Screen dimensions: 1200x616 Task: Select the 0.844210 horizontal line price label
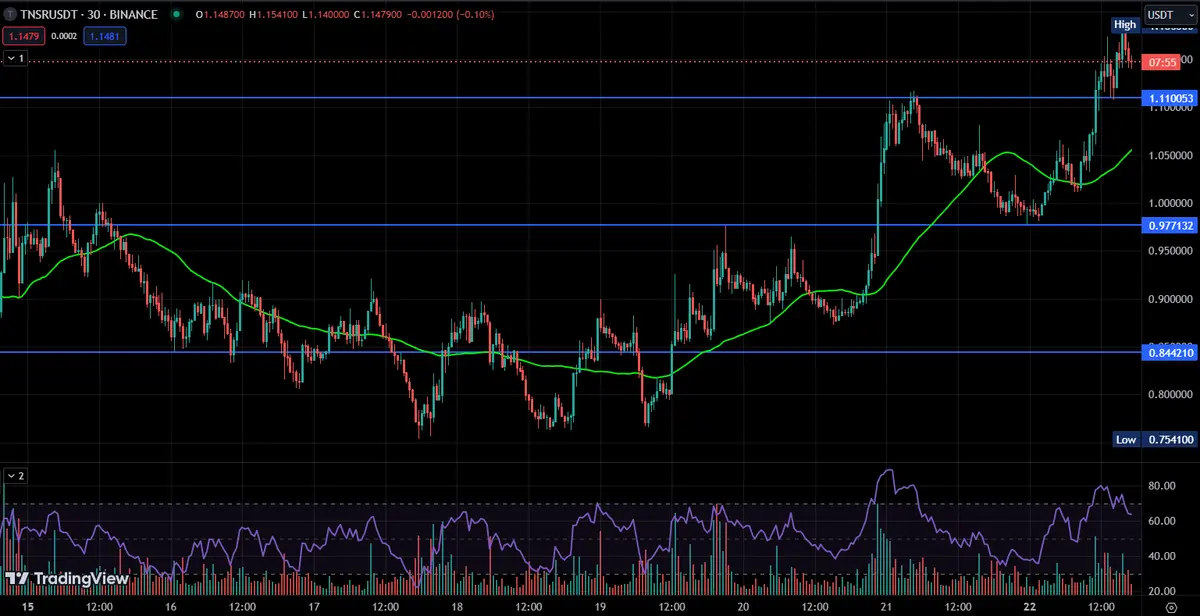tap(1168, 352)
